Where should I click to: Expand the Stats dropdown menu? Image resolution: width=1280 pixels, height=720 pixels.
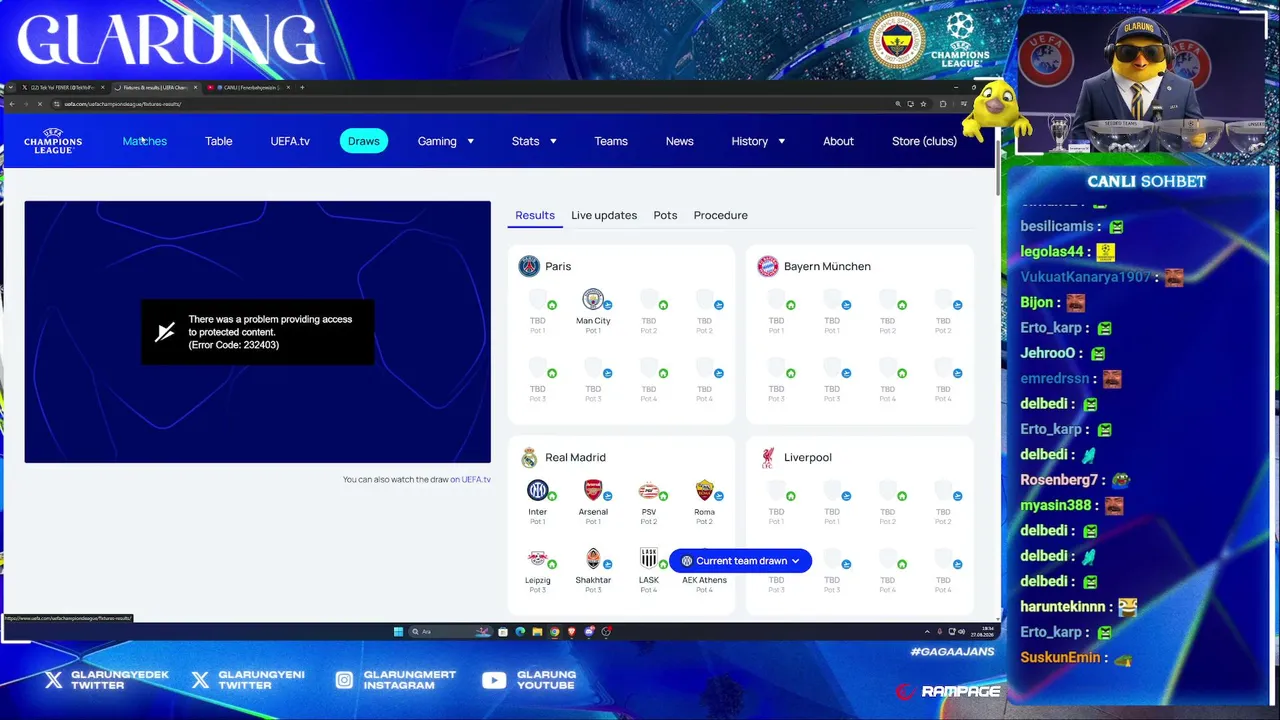pyautogui.click(x=534, y=141)
